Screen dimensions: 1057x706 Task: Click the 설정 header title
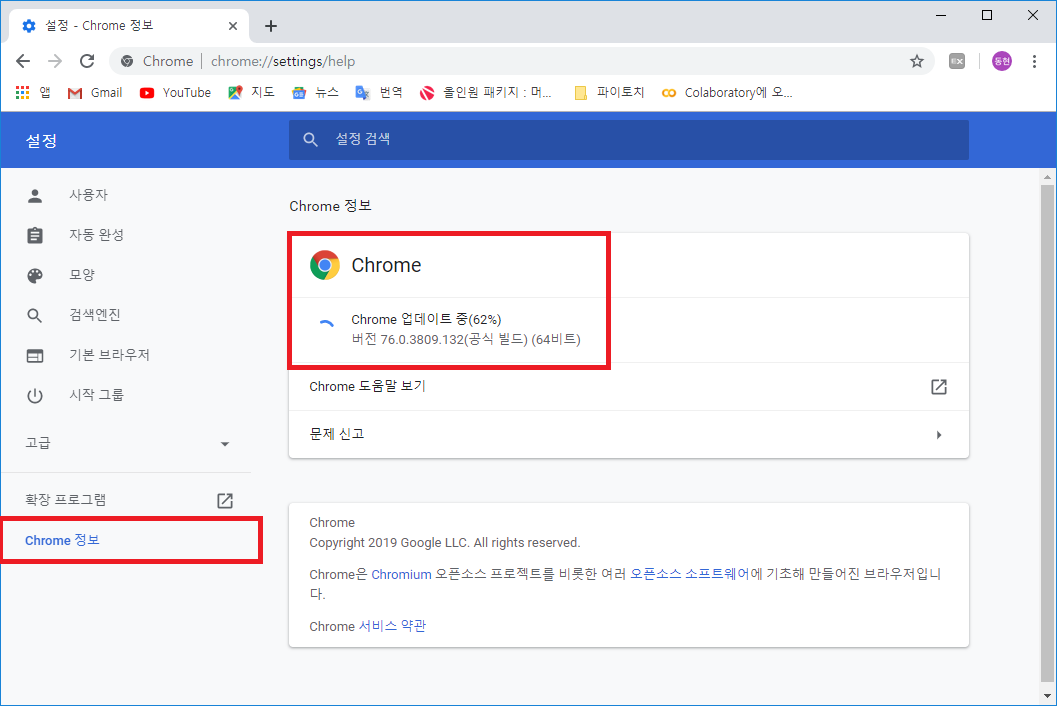[x=41, y=141]
